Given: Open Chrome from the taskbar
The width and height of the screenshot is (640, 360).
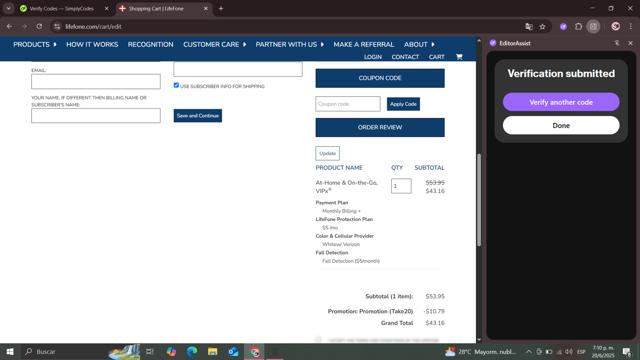Looking at the screenshot, I should pos(255,351).
